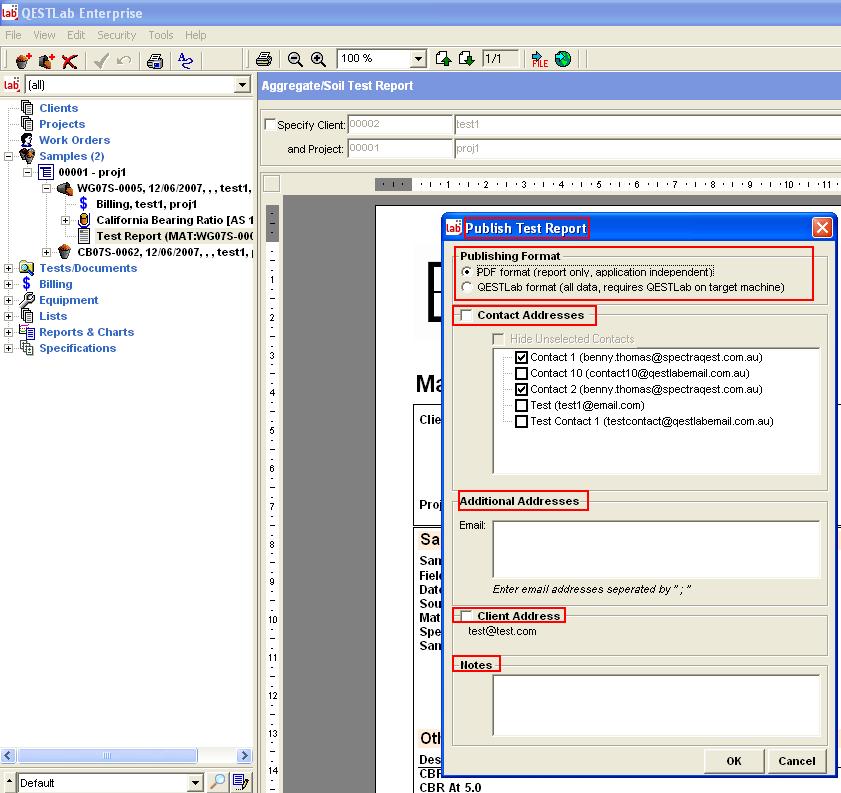Zoom in with the plus magnifier icon

pyautogui.click(x=318, y=60)
